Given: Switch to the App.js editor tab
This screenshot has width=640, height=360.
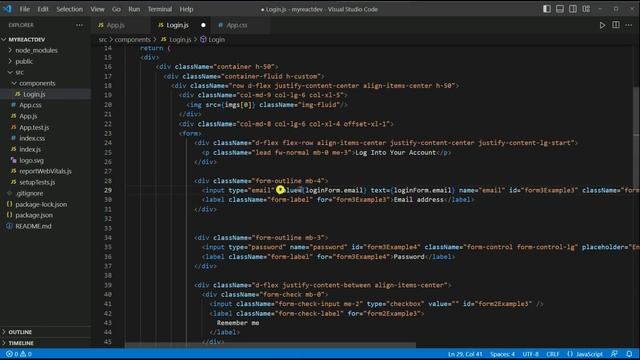Looking at the screenshot, I should click(121, 25).
